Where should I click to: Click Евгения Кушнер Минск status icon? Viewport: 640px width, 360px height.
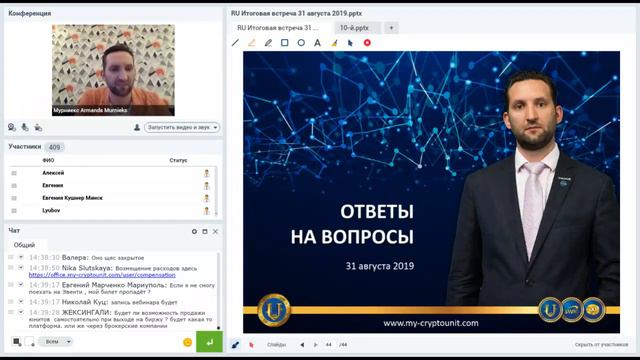pyautogui.click(x=207, y=198)
